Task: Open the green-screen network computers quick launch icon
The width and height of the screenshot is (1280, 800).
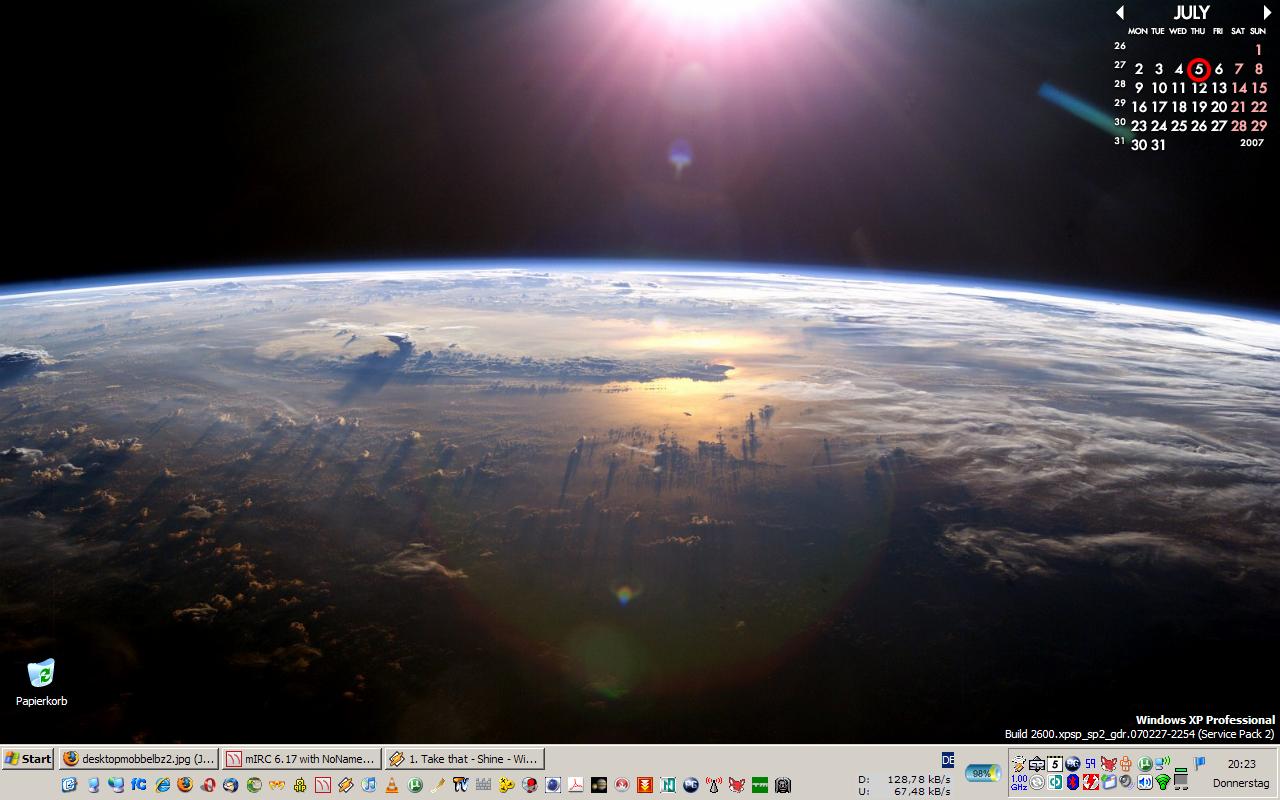Action: click(116, 785)
